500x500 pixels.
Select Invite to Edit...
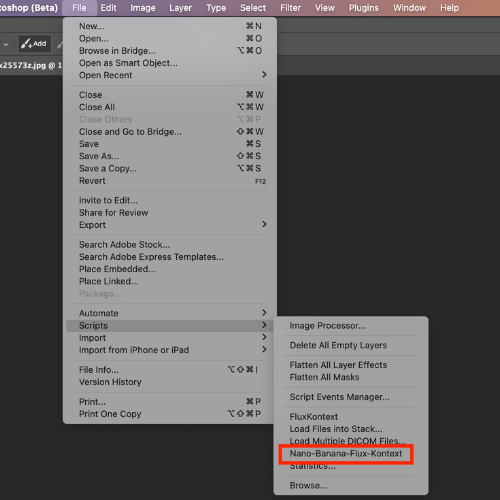(x=170, y=200)
